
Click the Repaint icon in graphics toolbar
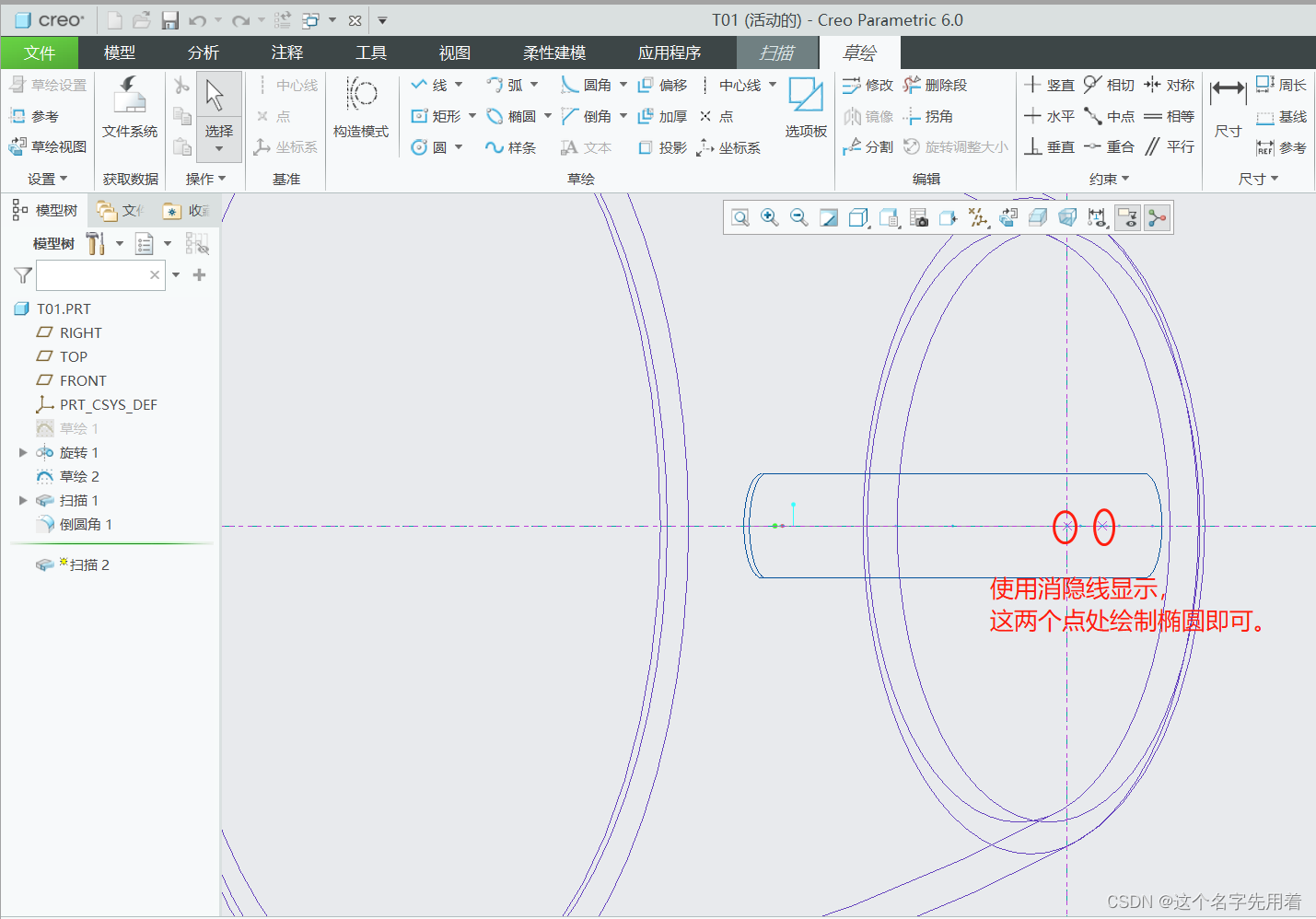tap(829, 217)
